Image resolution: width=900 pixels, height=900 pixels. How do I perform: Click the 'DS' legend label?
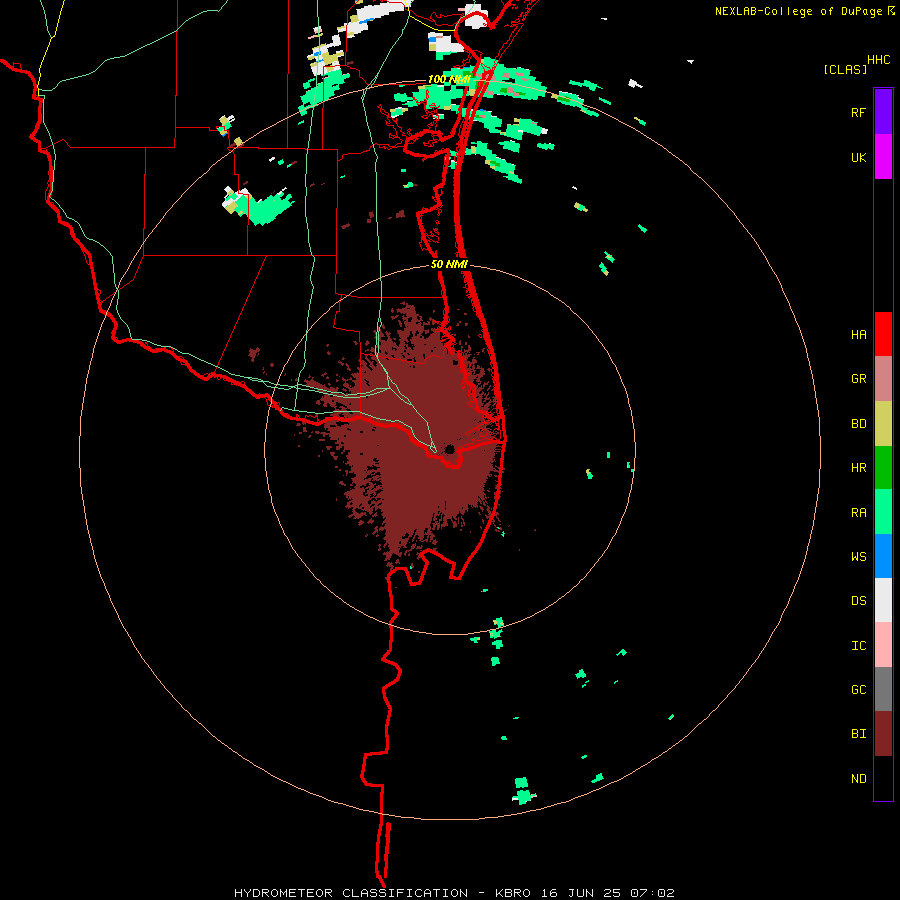point(858,601)
